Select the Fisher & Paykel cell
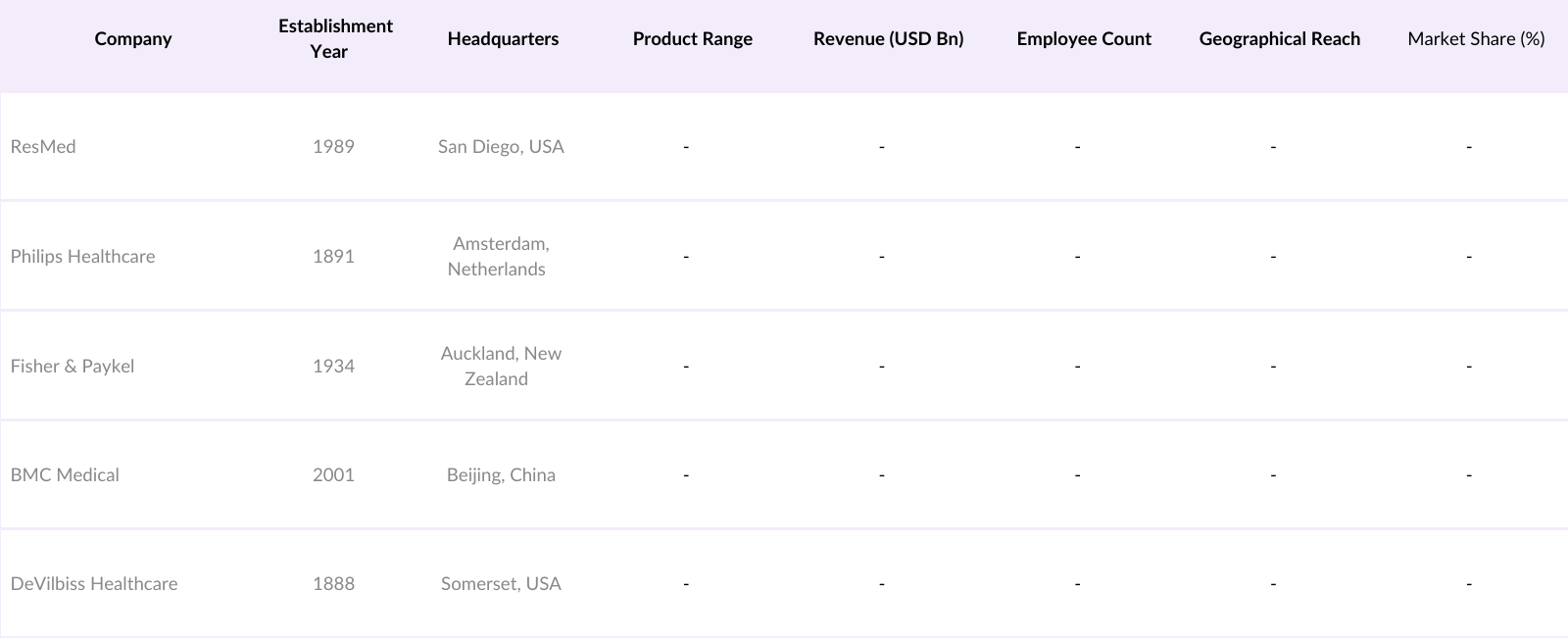Image resolution: width=1568 pixels, height=640 pixels. [73, 367]
